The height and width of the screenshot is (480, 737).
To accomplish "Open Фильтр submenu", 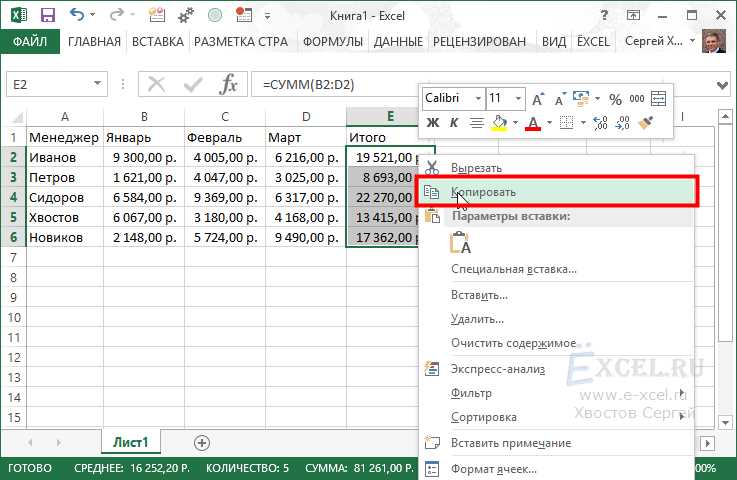I will point(556,393).
